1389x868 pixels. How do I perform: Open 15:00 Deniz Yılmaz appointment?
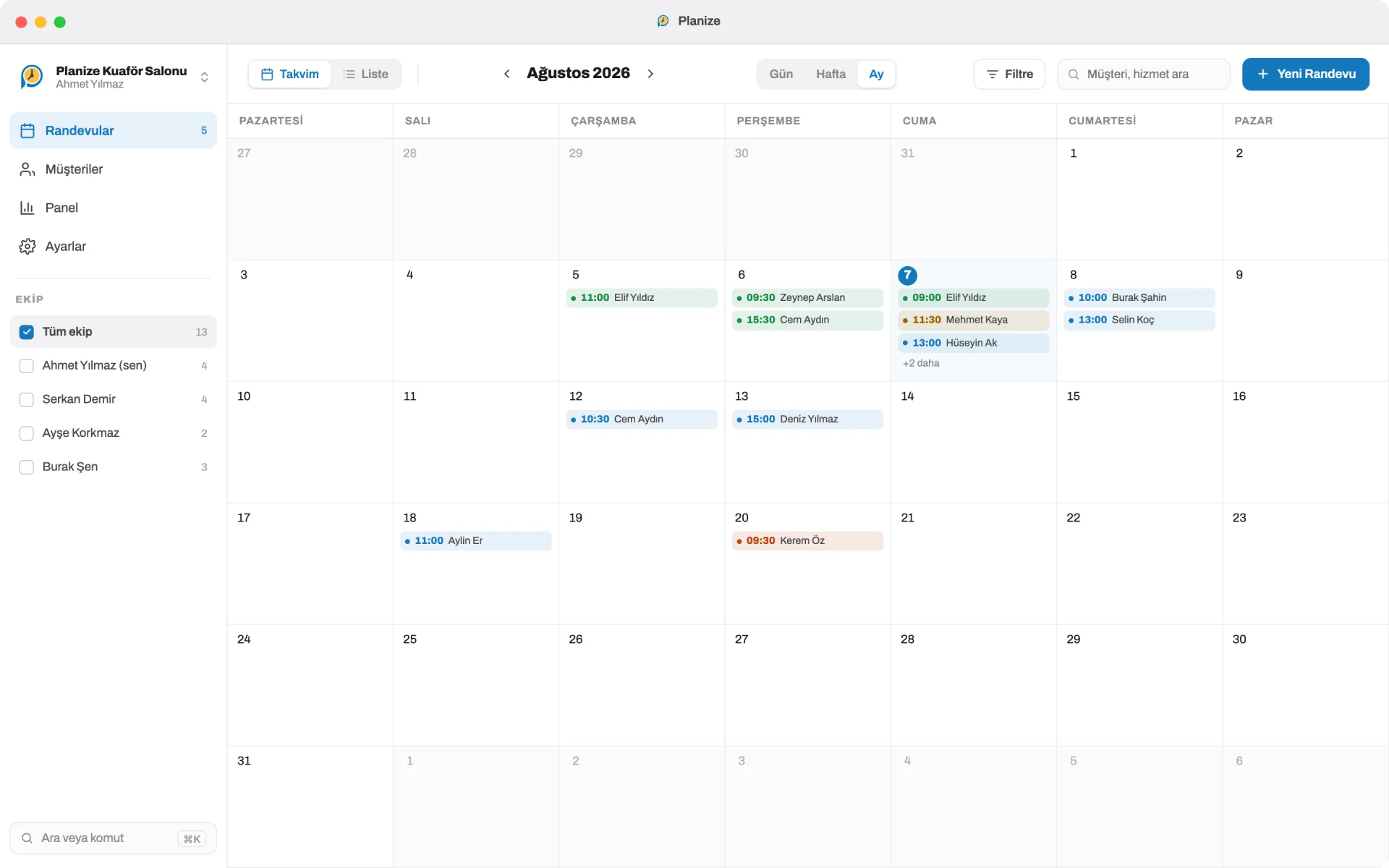(807, 419)
